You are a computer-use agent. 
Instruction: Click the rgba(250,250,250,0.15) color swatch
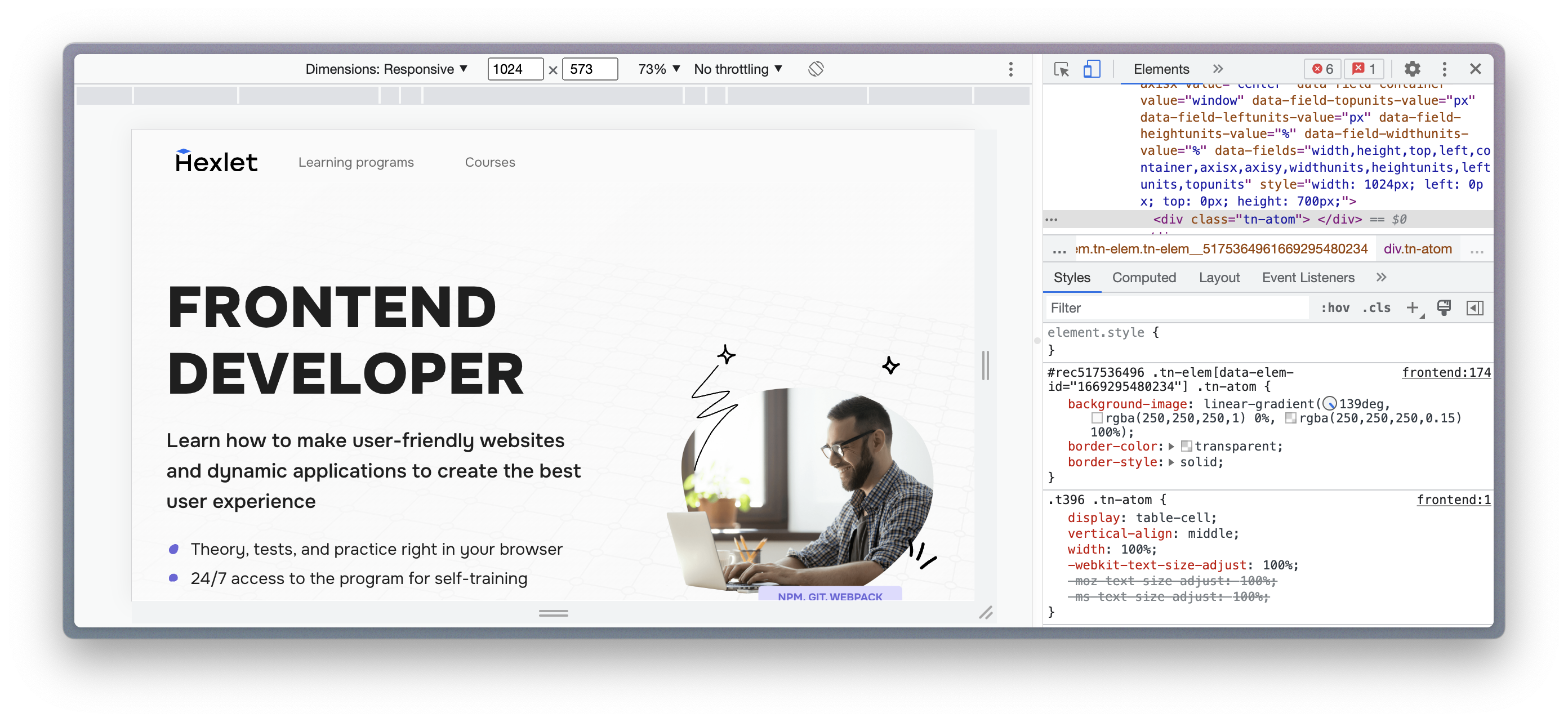(1290, 418)
